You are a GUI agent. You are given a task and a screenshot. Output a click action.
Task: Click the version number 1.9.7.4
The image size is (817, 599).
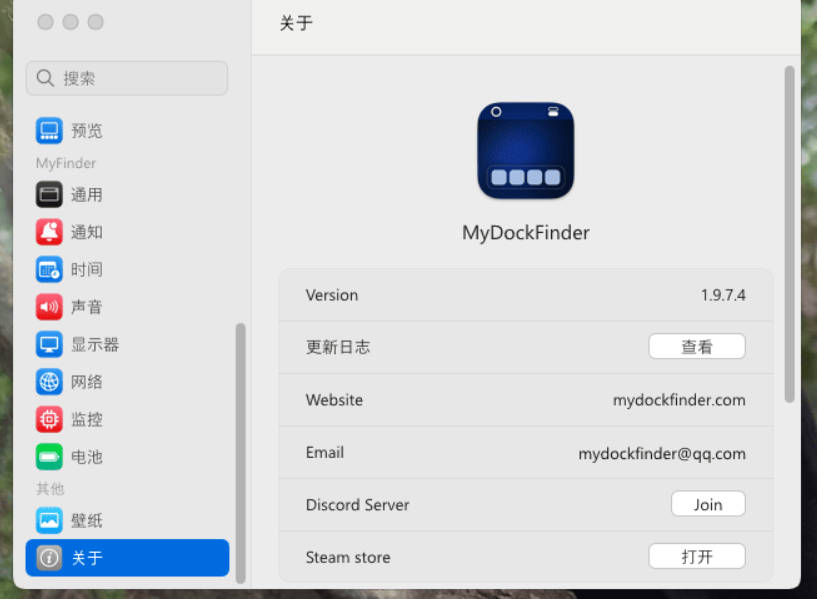(723, 295)
